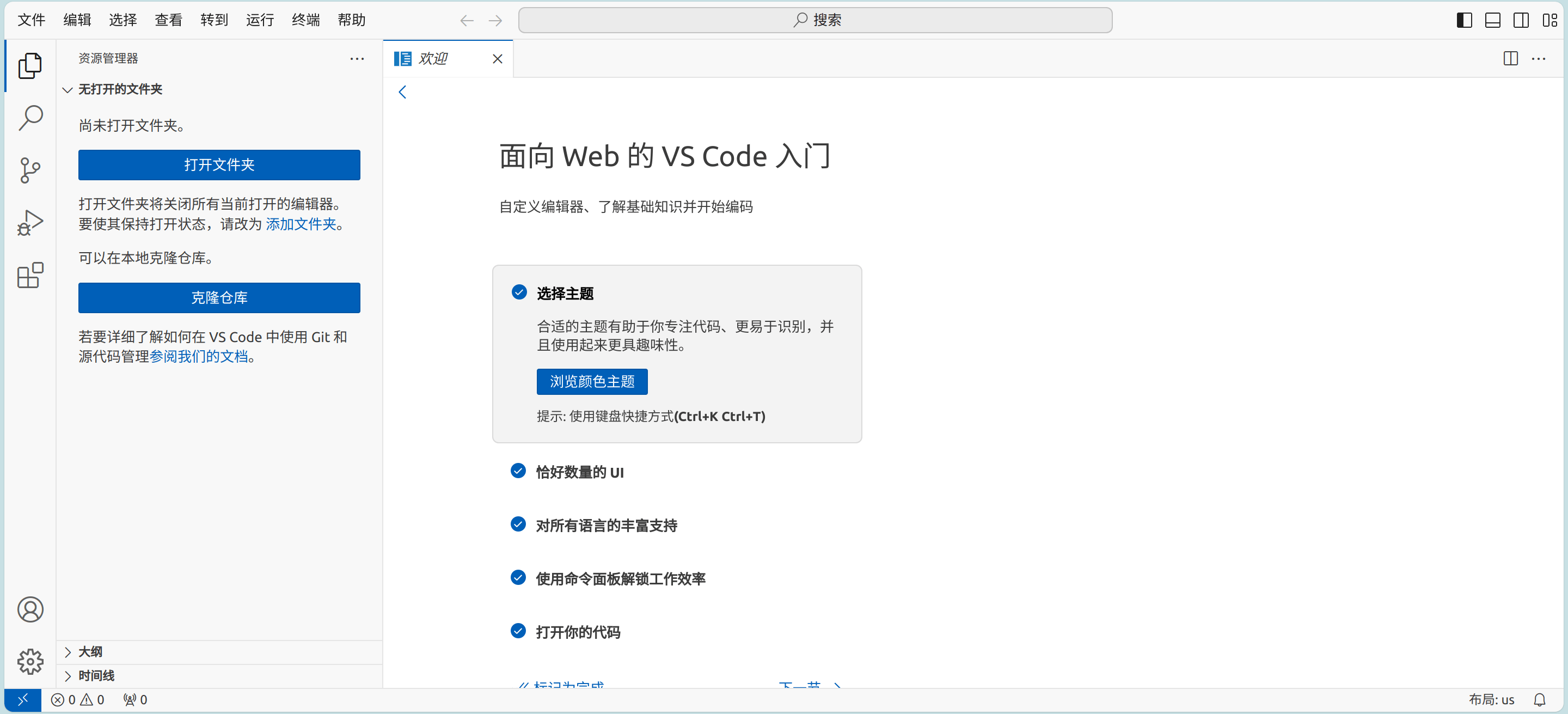Open the Search view icon
The width and height of the screenshot is (1568, 714).
(30, 118)
